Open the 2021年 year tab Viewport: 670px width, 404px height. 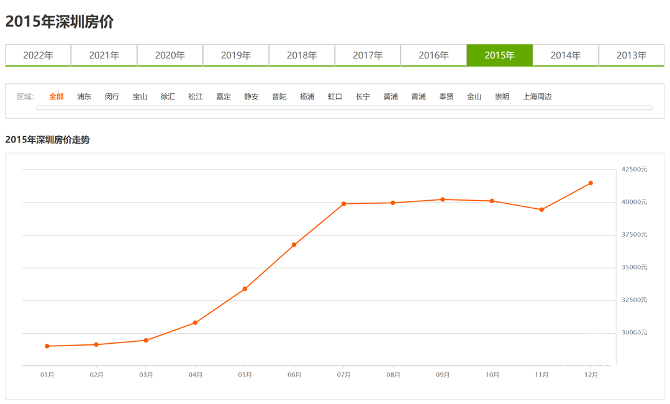pos(104,55)
